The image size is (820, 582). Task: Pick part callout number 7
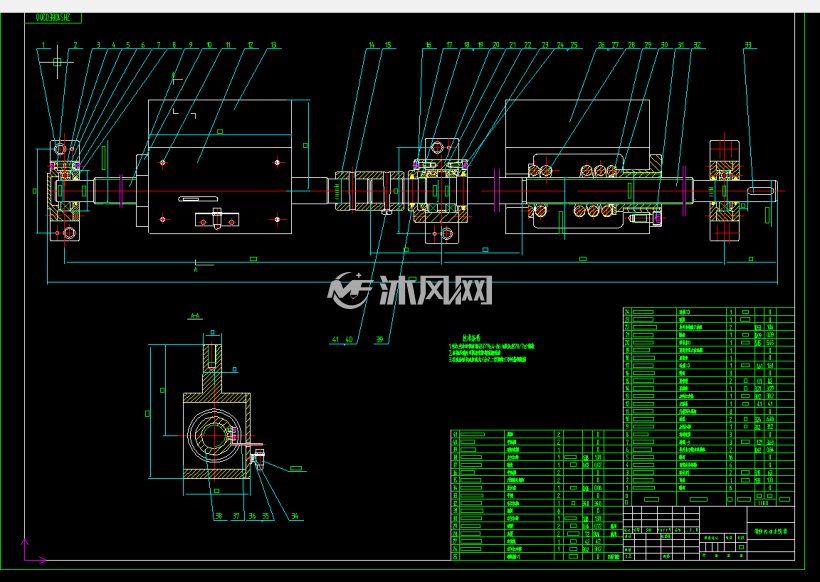pos(159,45)
